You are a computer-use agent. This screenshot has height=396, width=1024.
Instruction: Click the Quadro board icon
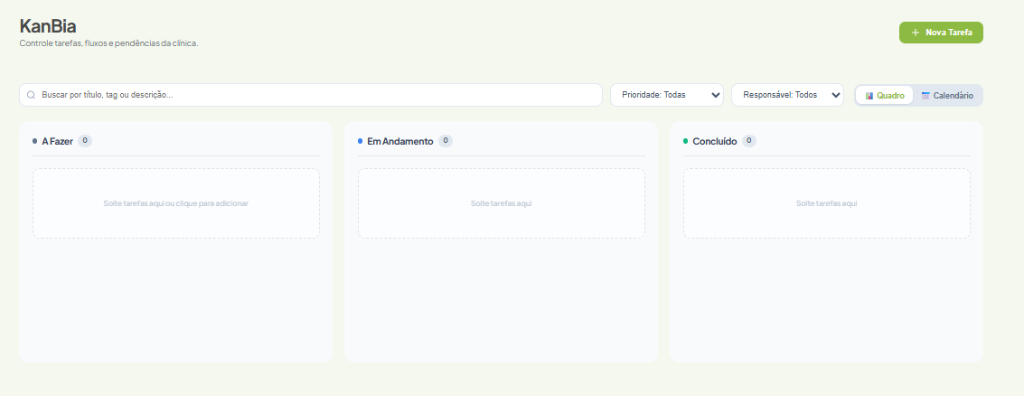[869, 95]
